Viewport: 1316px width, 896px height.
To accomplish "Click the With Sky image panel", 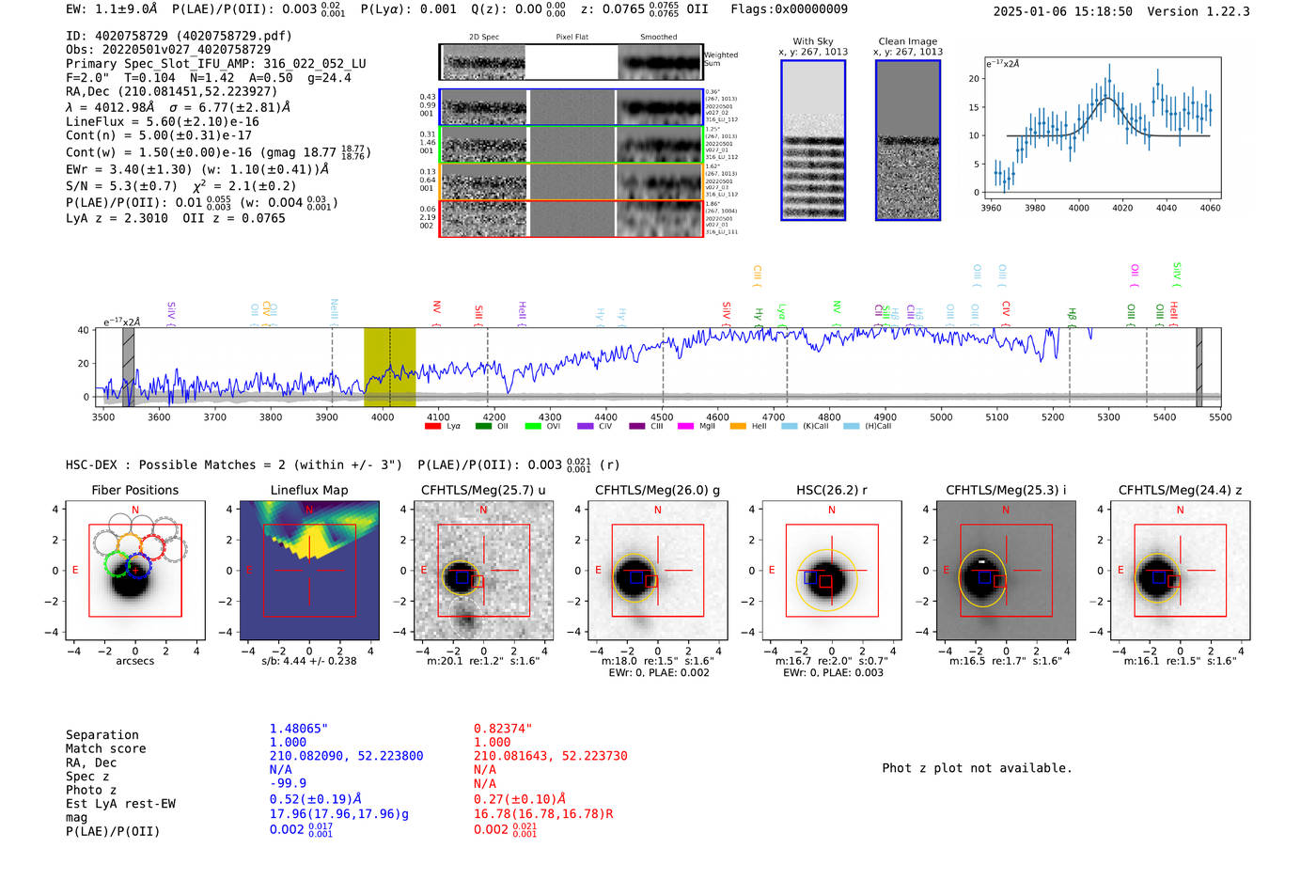I will [813, 140].
